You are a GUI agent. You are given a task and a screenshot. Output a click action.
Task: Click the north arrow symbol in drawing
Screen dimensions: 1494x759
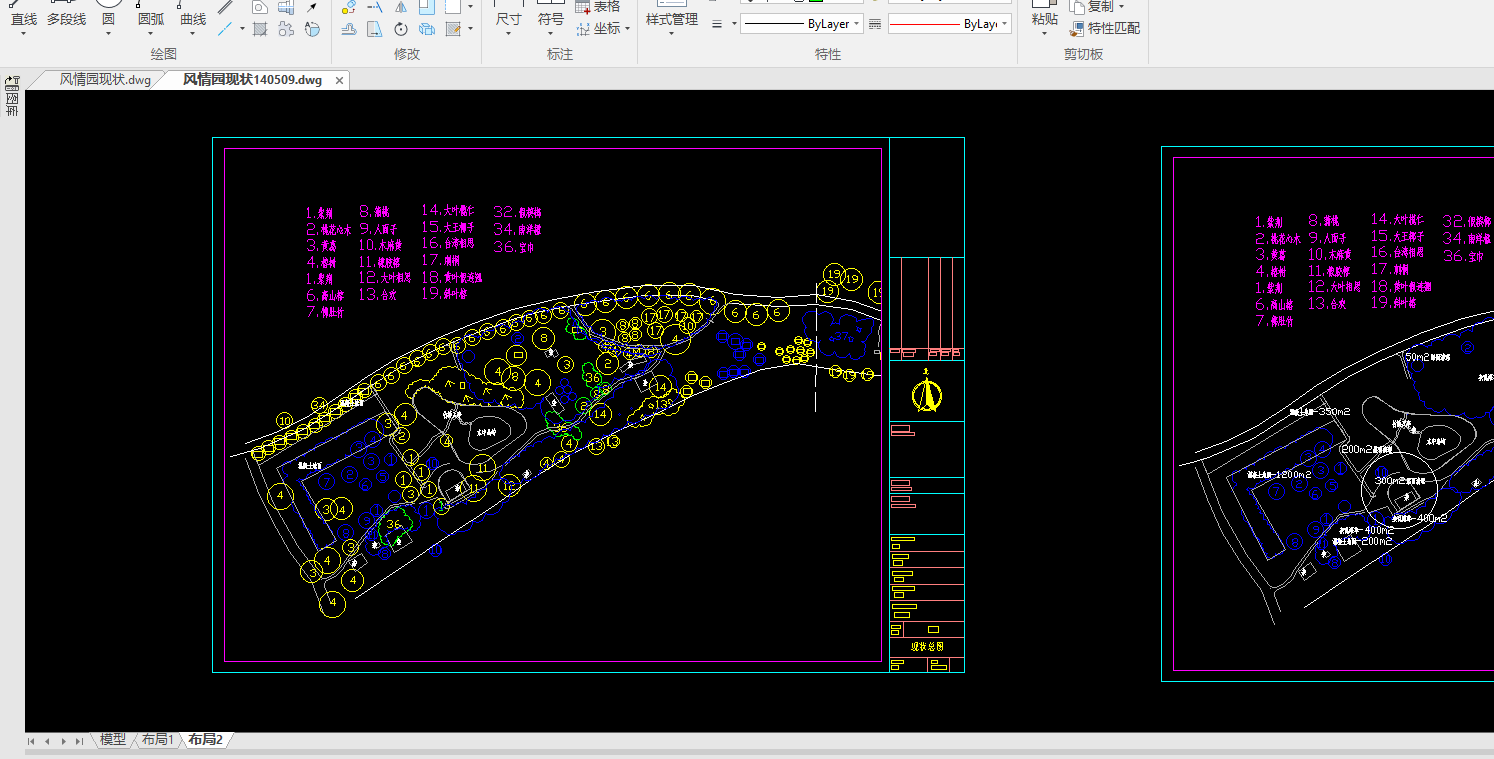pos(927,393)
